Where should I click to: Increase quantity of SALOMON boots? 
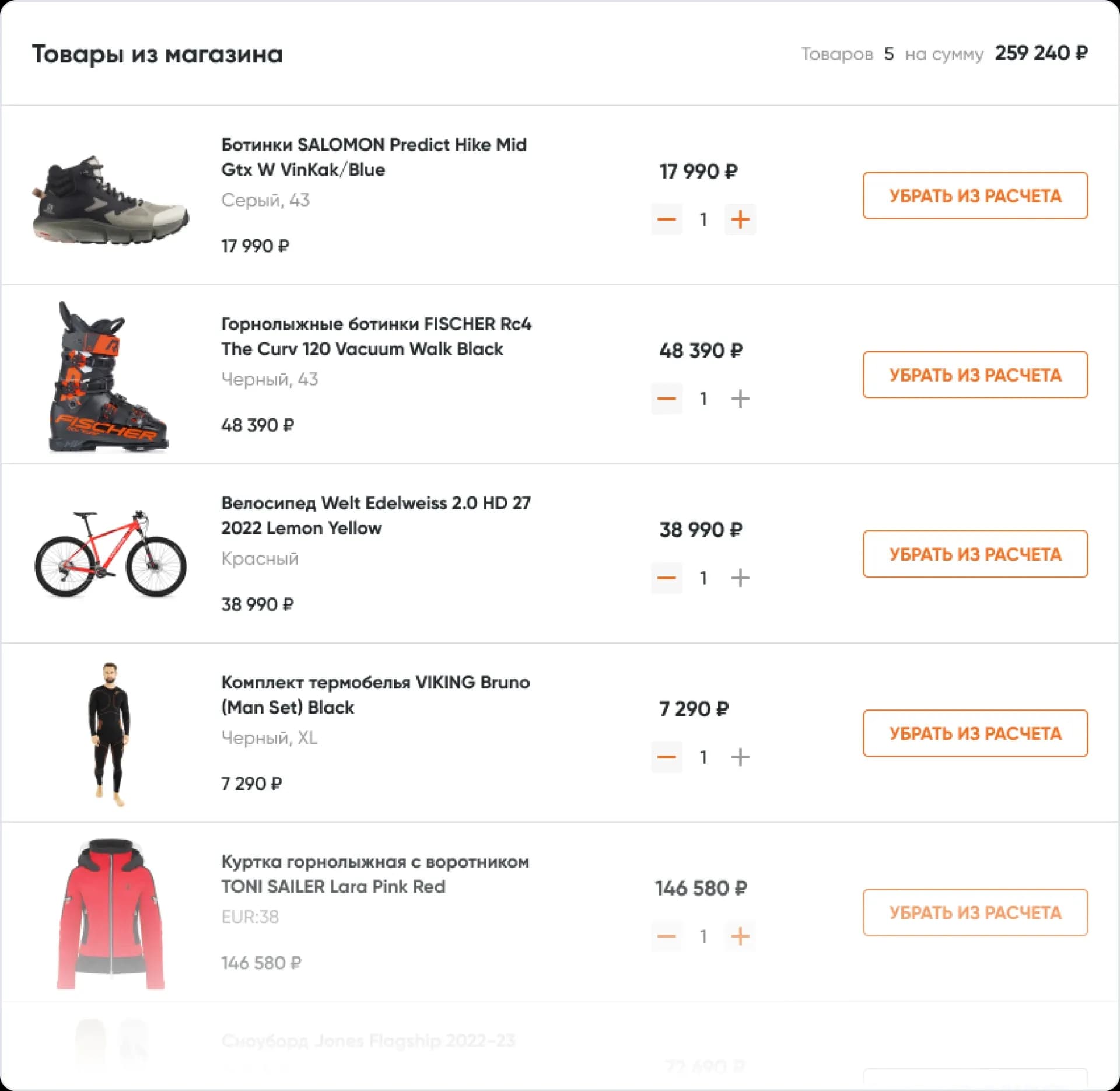(740, 219)
